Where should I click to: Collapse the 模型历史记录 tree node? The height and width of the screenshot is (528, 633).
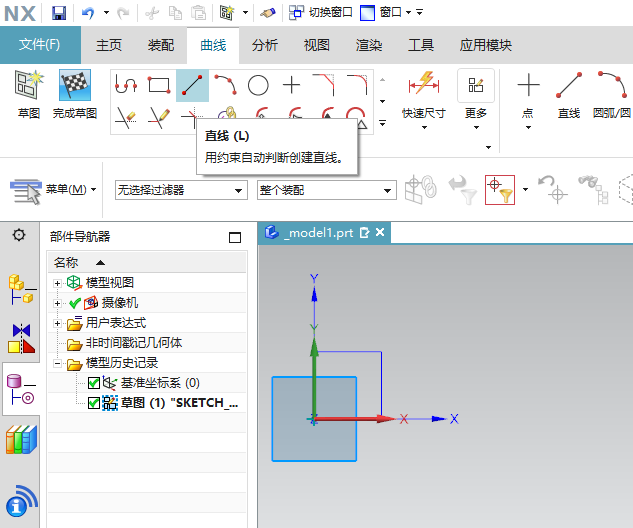(x=57, y=364)
